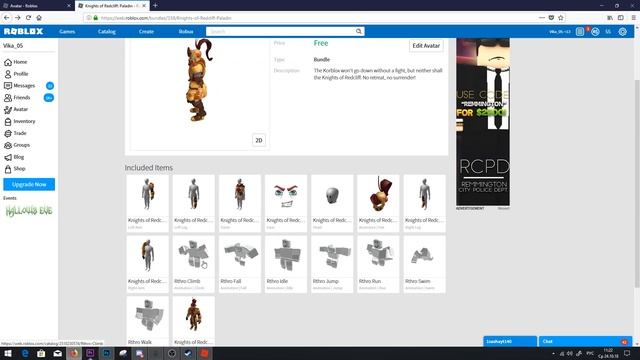
Task: Open a new browser tab
Action: (x=155, y=6)
